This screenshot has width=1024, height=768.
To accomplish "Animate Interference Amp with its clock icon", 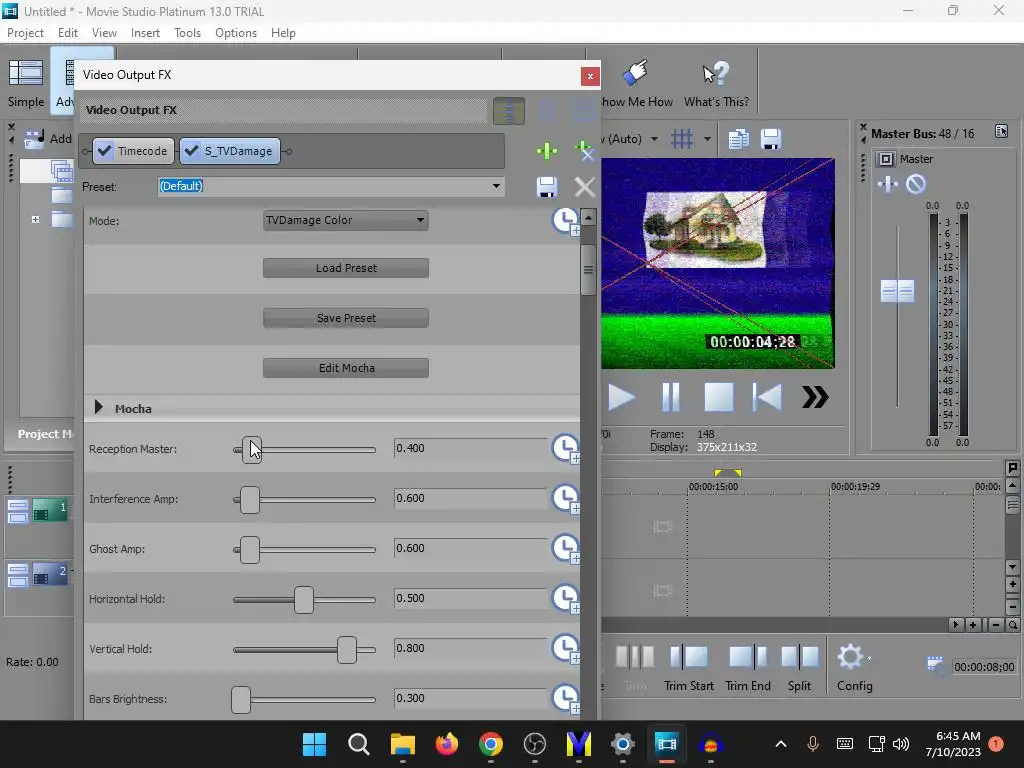I will pos(566,498).
